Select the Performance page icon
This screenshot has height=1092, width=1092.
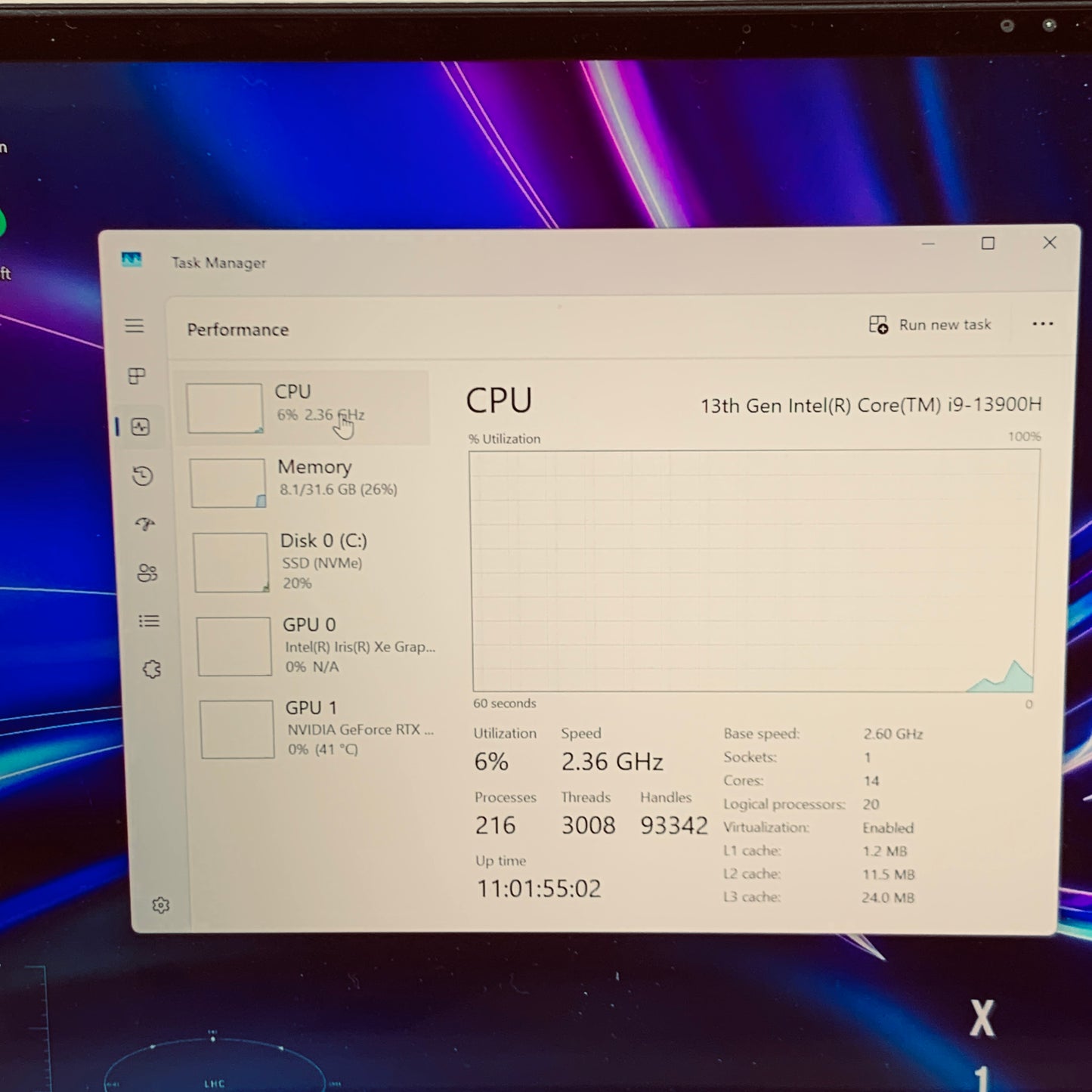[x=141, y=427]
